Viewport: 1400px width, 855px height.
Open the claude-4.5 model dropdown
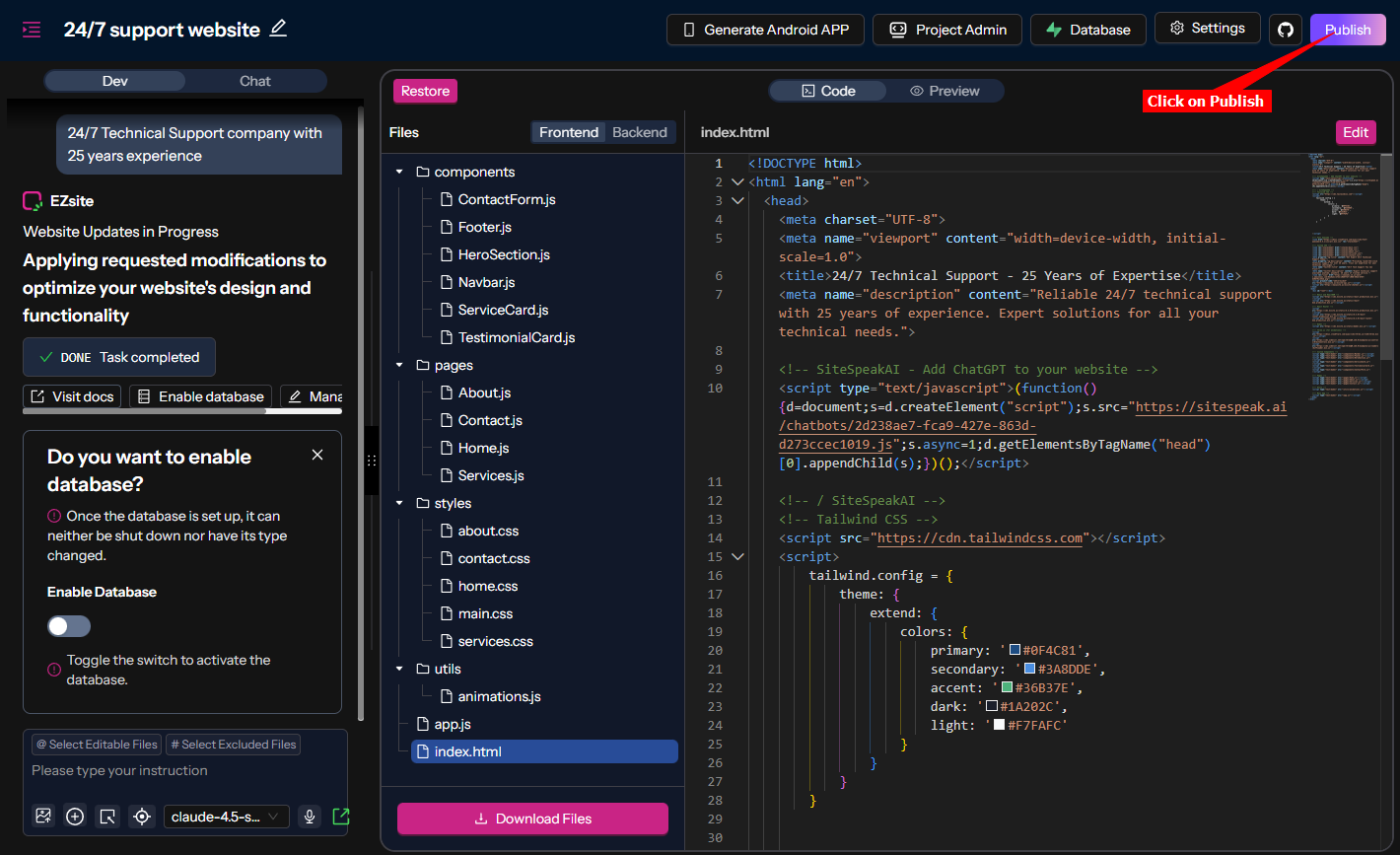(226, 817)
